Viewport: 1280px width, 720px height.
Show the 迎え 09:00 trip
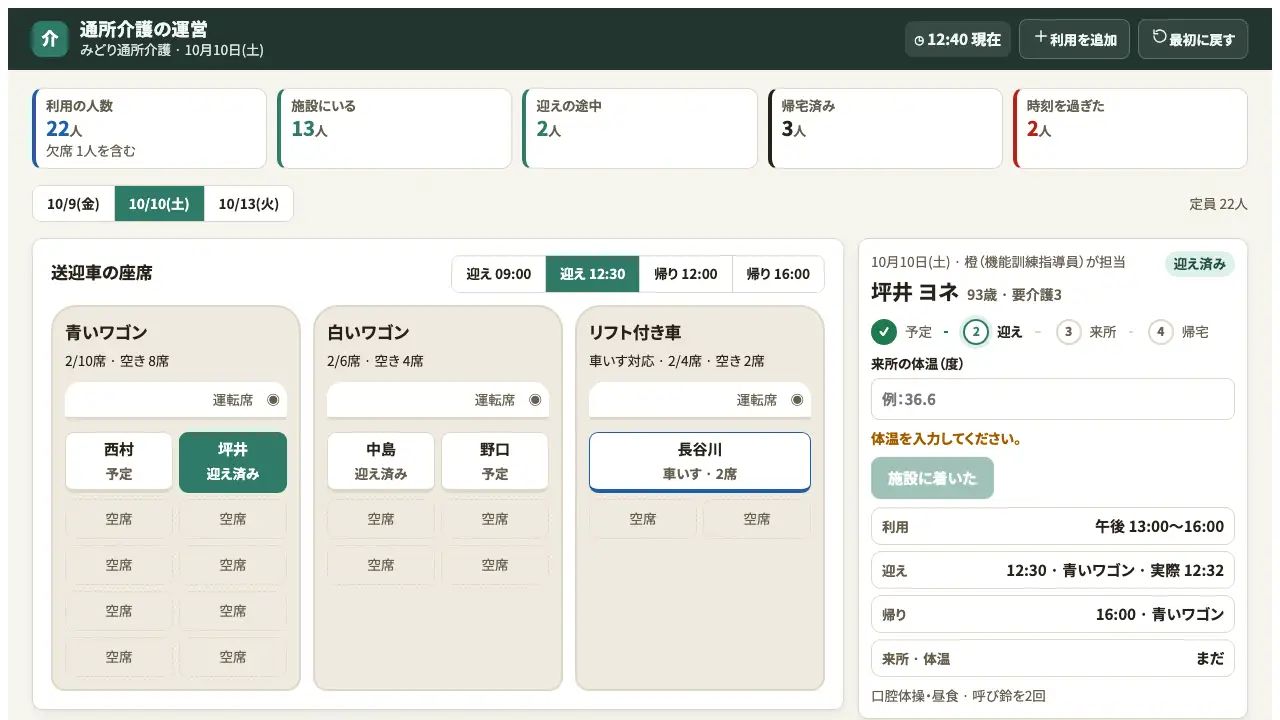click(499, 274)
